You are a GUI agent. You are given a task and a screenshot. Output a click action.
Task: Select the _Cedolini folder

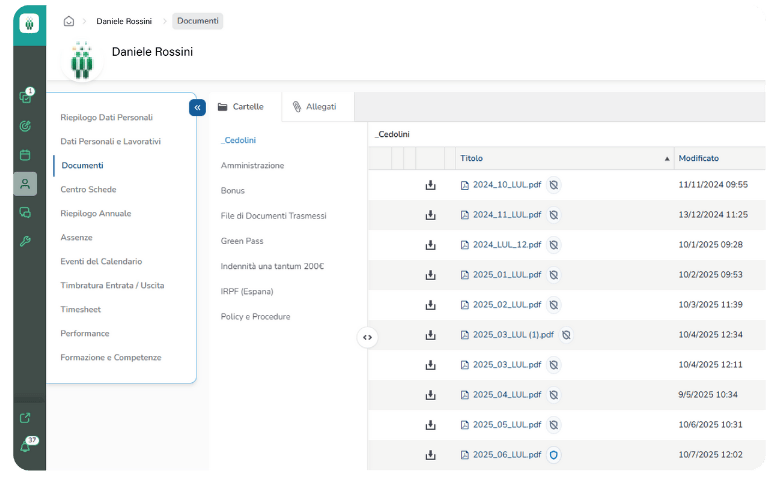(x=238, y=140)
